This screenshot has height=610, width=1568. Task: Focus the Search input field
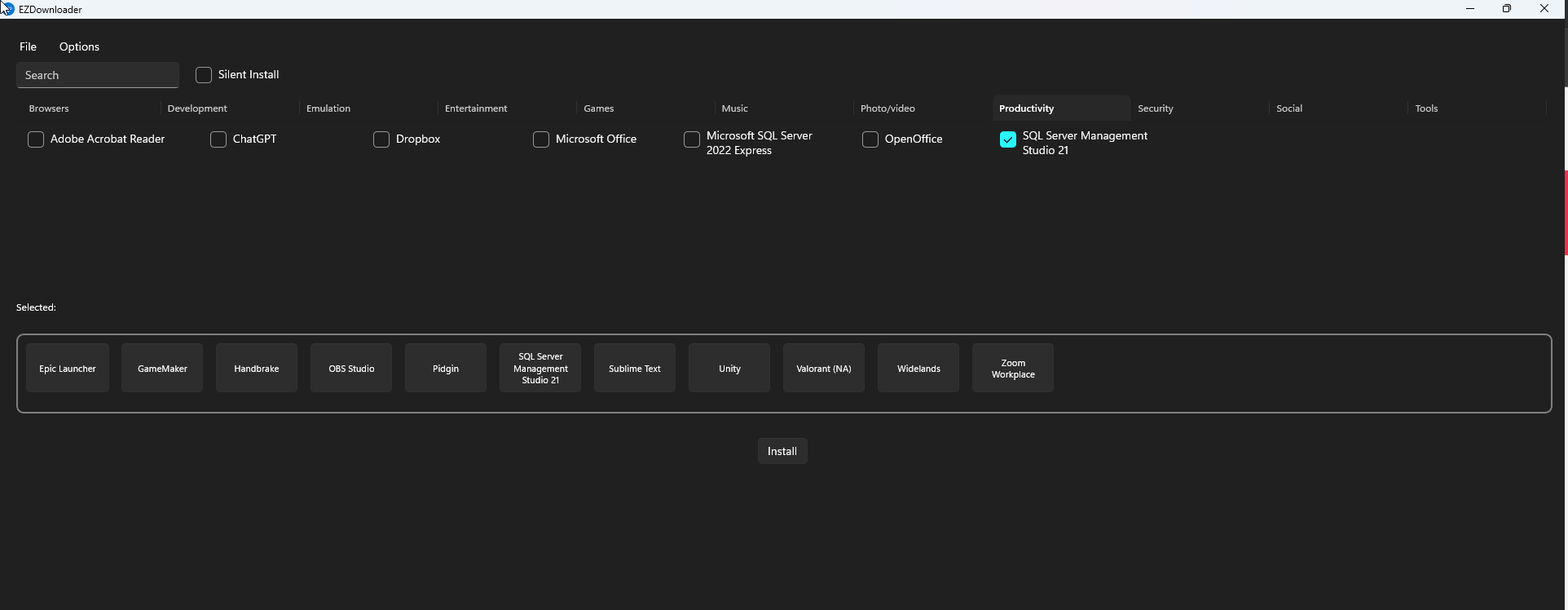(98, 75)
